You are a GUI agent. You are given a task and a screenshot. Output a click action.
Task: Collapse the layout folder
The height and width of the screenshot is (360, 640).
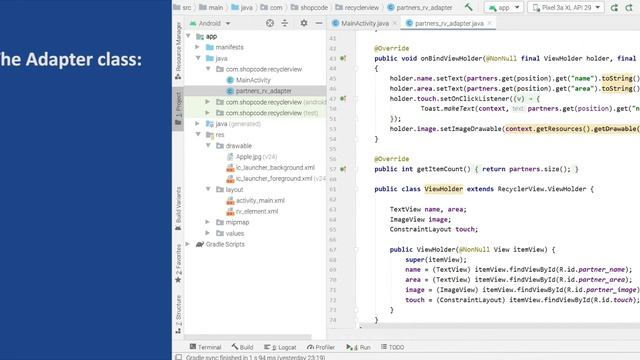click(208, 189)
